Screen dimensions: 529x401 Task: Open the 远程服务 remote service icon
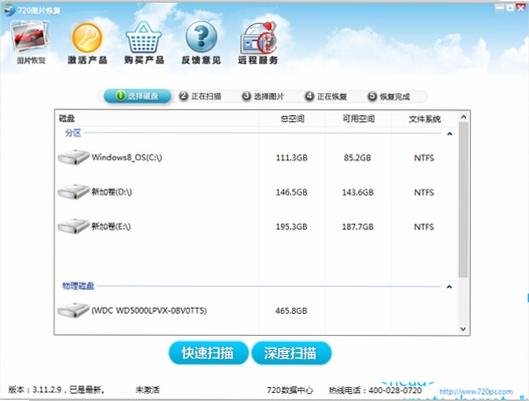258,37
